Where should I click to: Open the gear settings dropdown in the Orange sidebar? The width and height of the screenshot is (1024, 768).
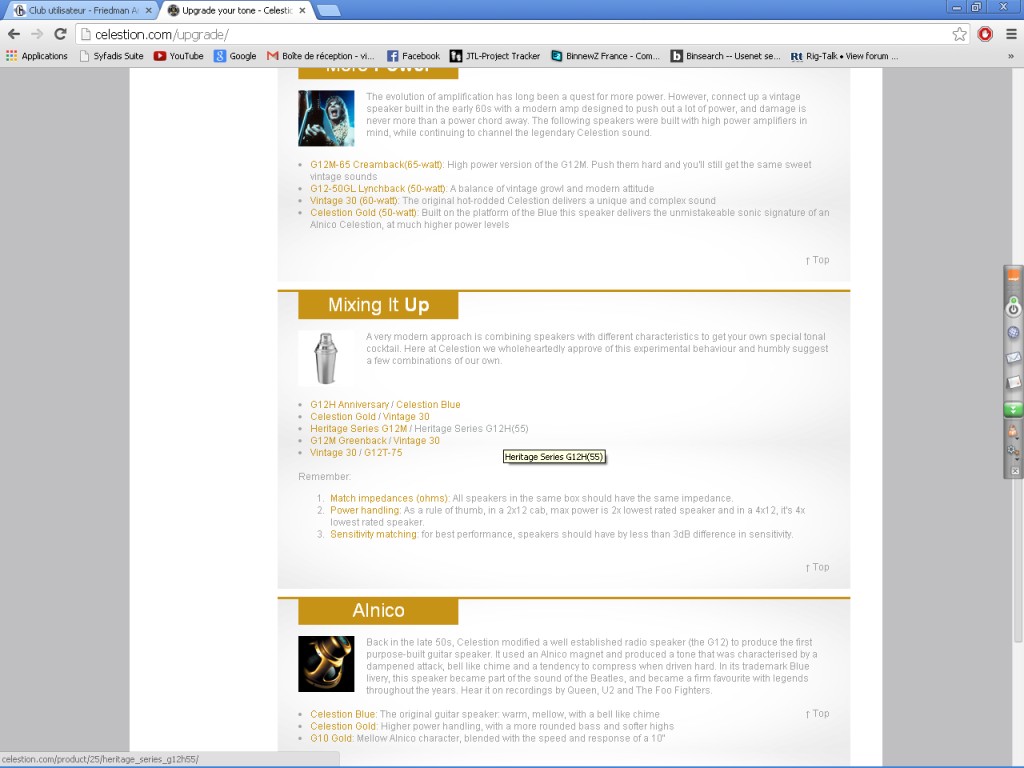coord(1013,451)
